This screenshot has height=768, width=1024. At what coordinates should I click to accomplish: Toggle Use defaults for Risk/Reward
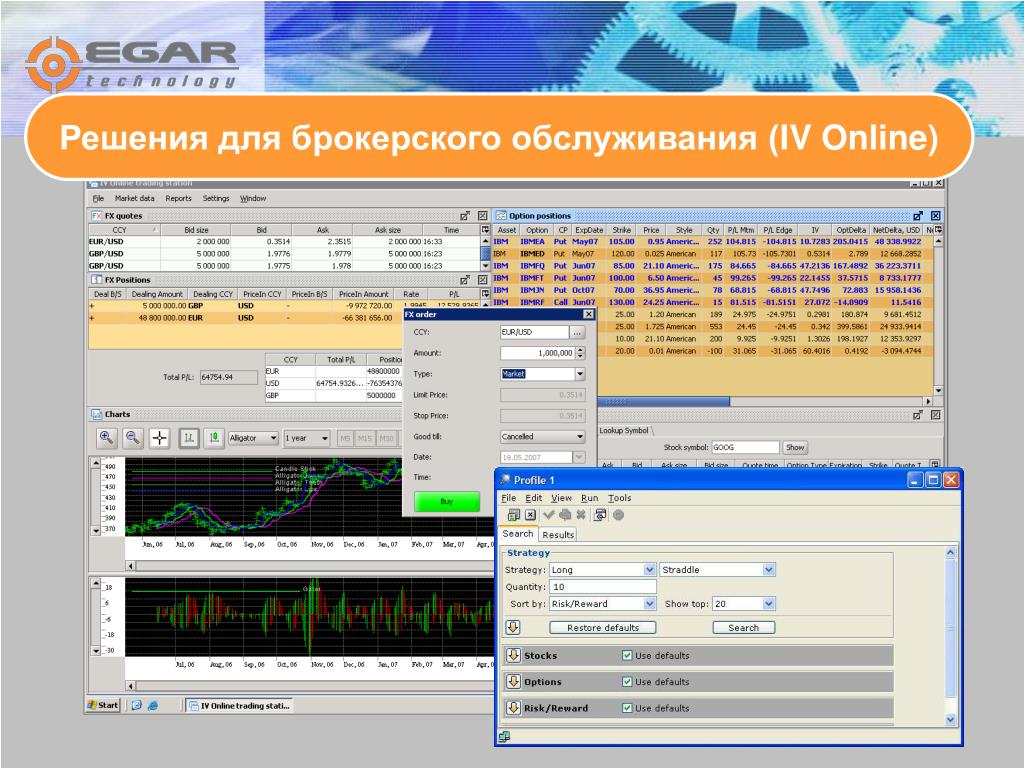[x=627, y=707]
